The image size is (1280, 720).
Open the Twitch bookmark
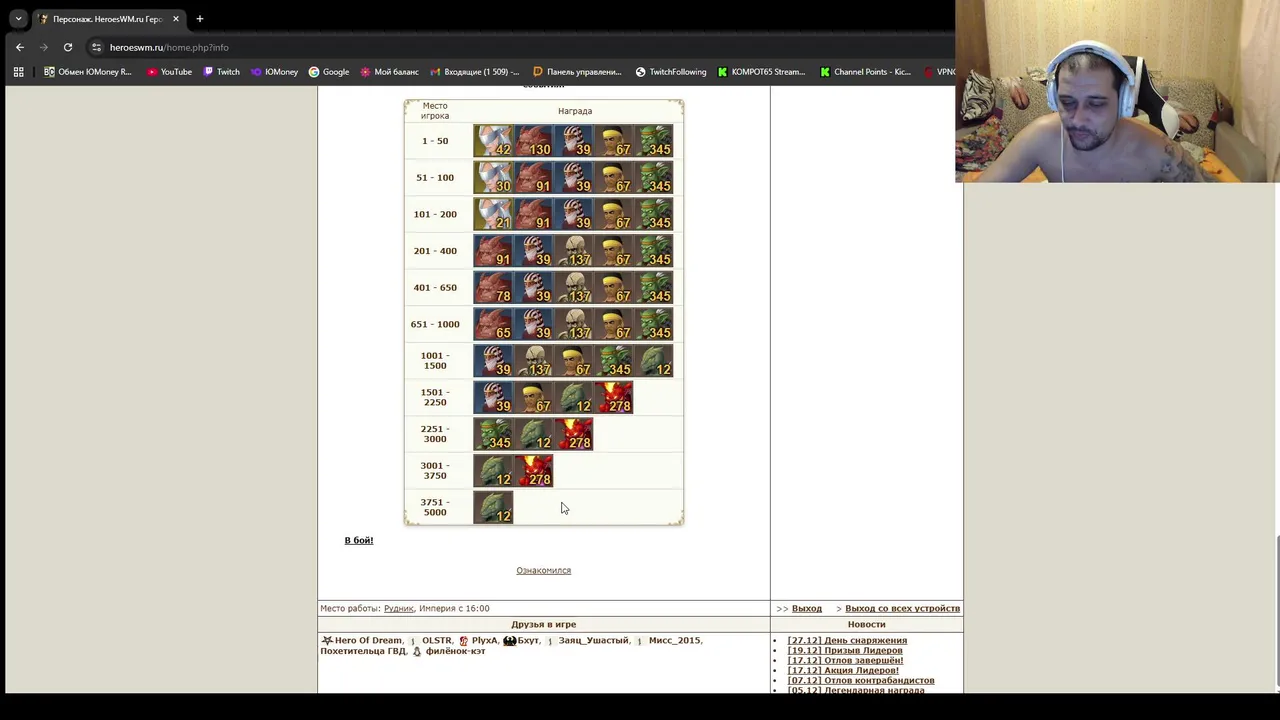[x=221, y=72]
